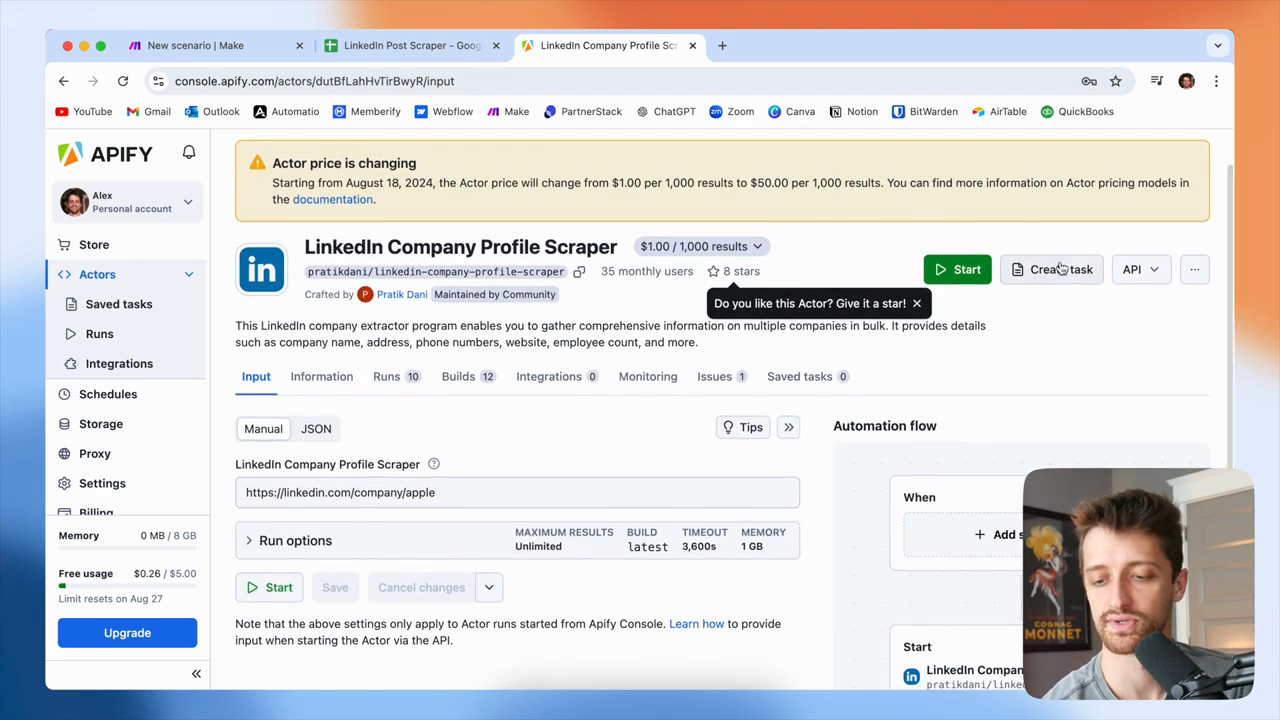Switch to the Builds tab

(468, 376)
